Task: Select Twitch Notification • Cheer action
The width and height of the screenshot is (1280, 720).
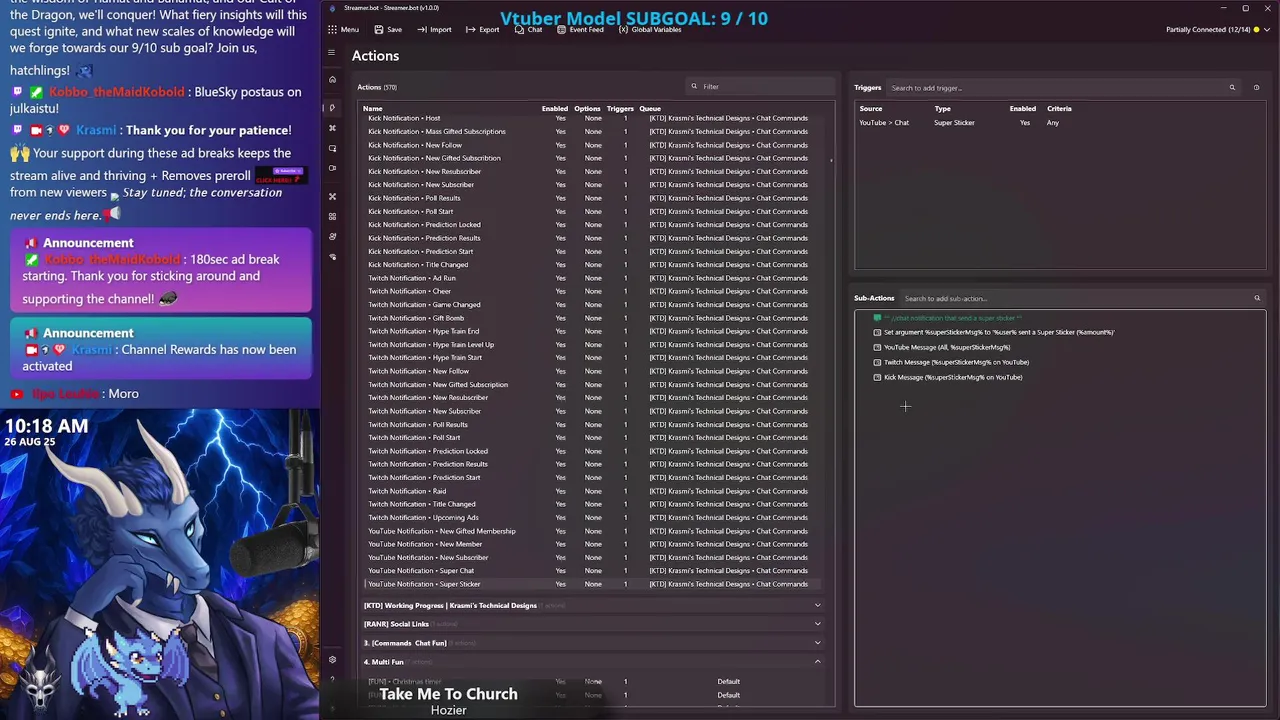Action: coord(592,291)
